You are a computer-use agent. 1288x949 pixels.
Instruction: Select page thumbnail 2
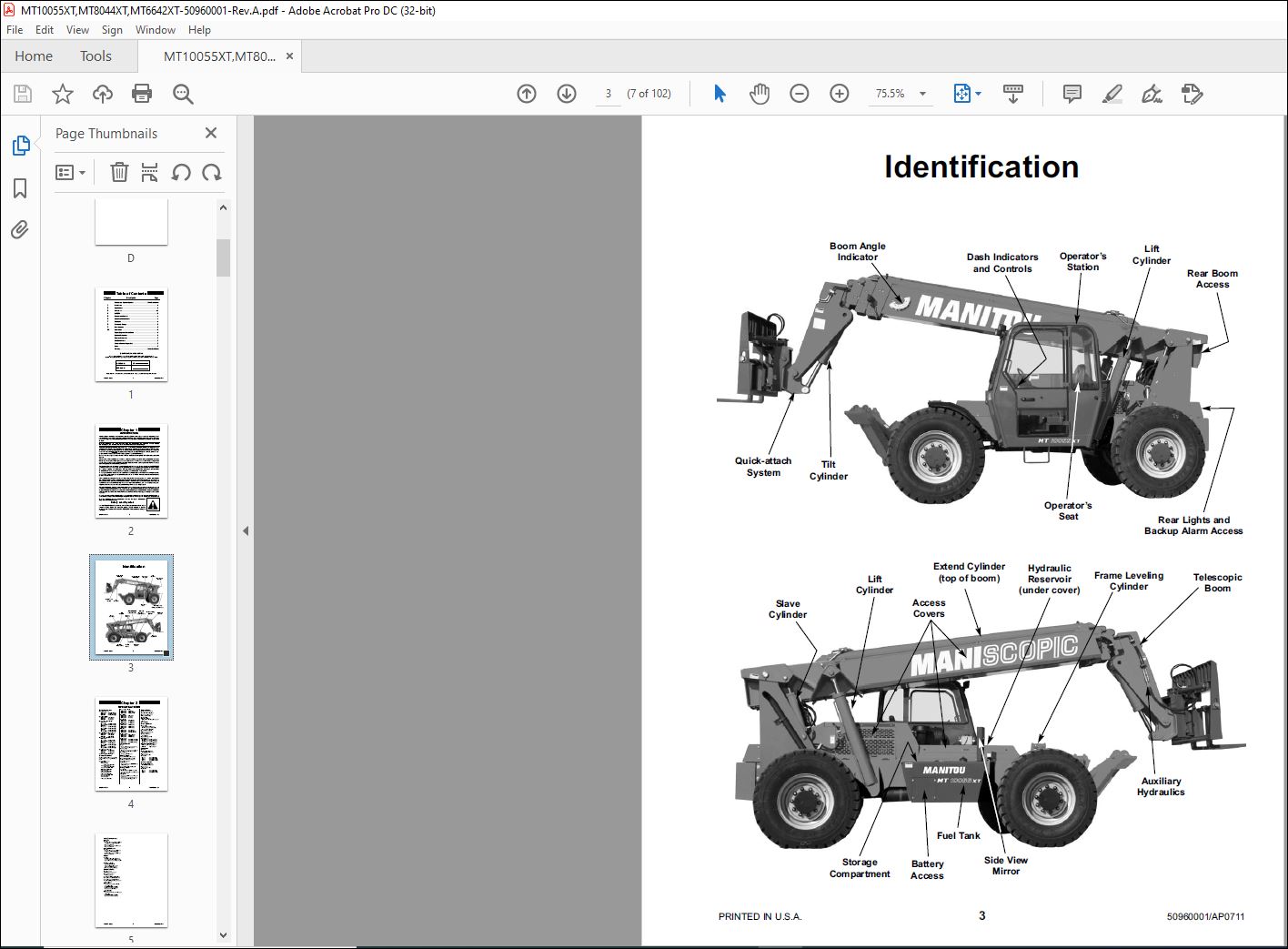tap(131, 471)
